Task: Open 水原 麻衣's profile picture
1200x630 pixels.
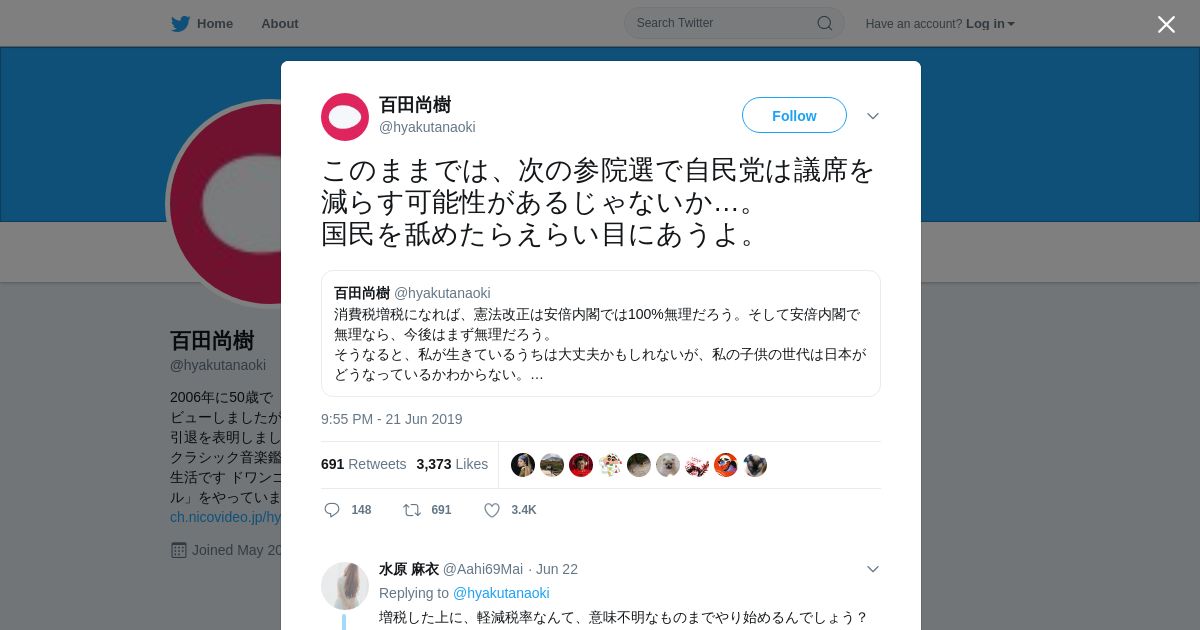Action: (345, 586)
